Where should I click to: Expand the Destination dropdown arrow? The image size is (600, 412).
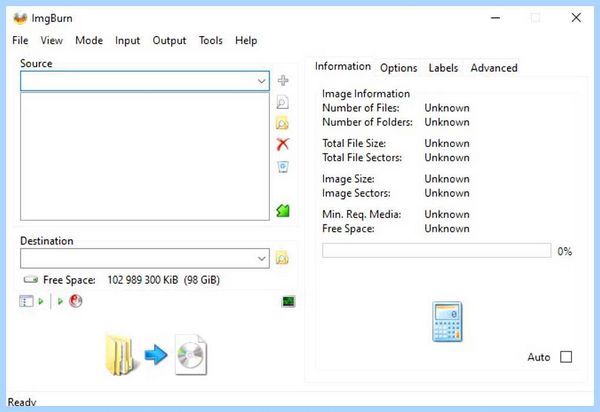[x=261, y=259]
